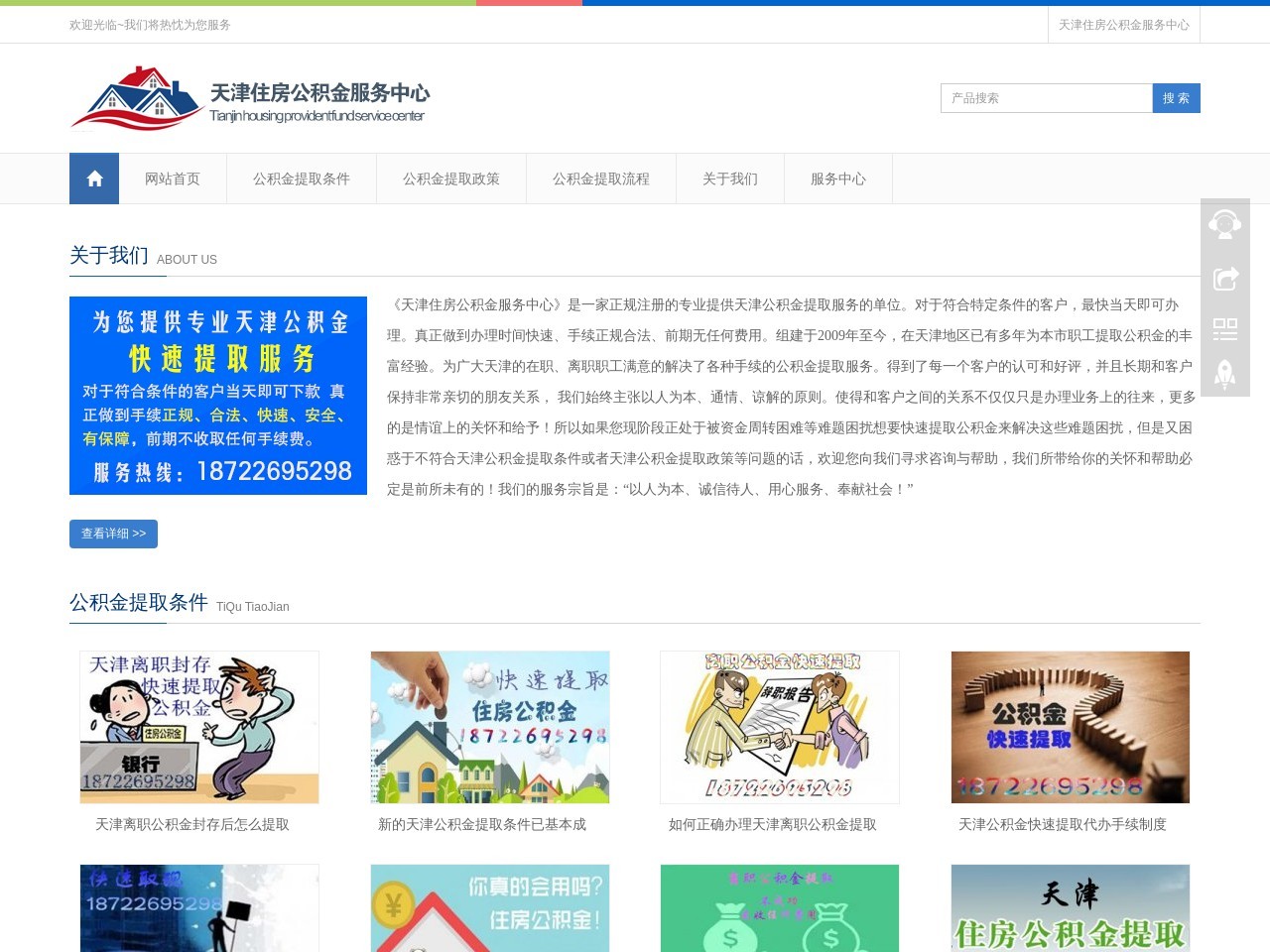Click the 快速提取住房公积金 article thumbnail

coord(490,726)
